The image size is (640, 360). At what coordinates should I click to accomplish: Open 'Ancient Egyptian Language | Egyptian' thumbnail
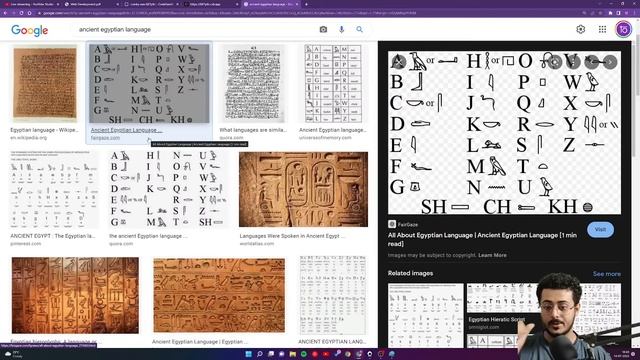pyautogui.click(x=219, y=295)
